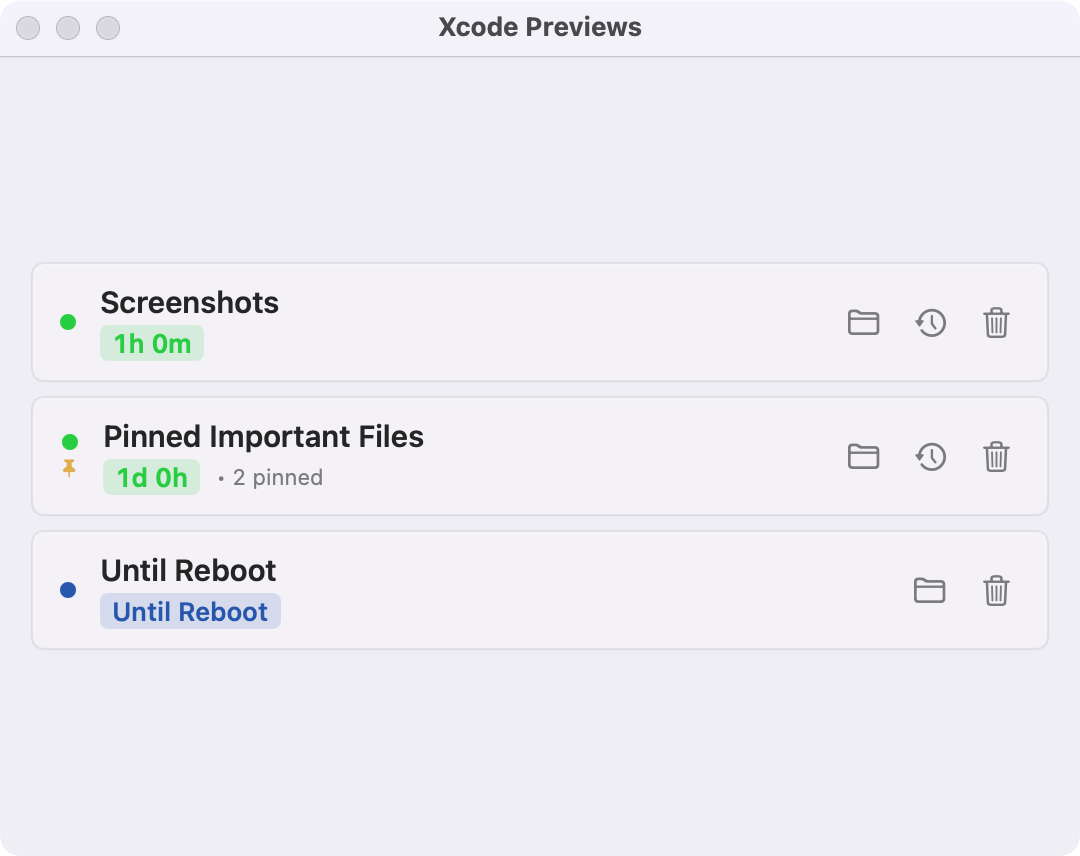Open the Pinned Important Files folder

click(x=863, y=457)
